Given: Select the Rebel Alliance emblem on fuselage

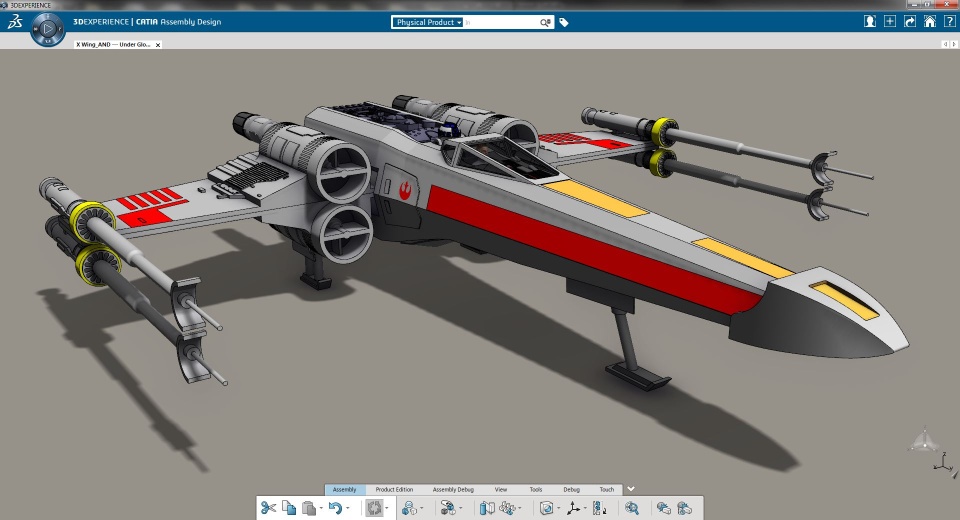Looking at the screenshot, I should click(405, 191).
